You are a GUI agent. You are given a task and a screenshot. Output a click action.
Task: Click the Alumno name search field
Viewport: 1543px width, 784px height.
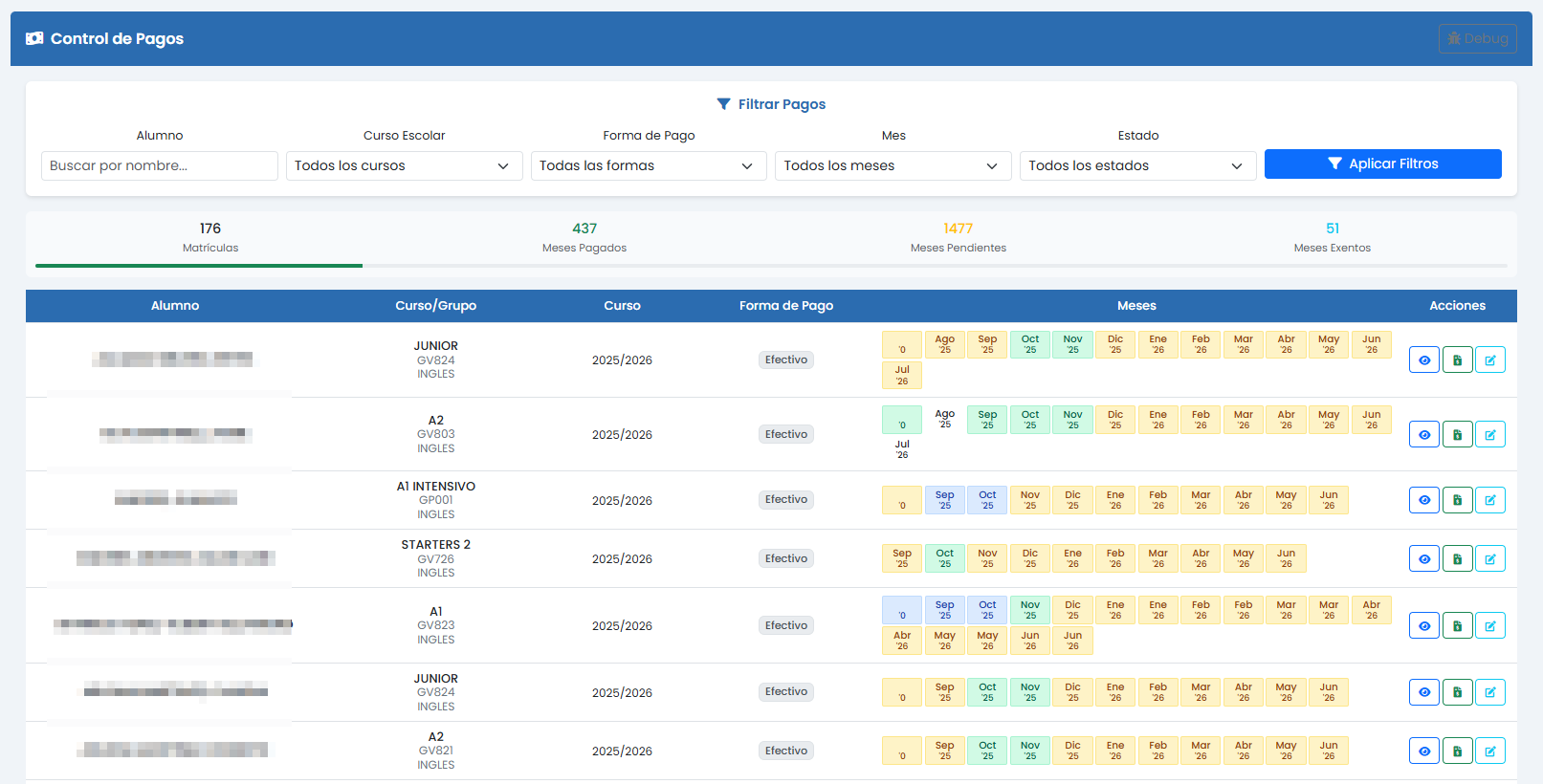160,166
